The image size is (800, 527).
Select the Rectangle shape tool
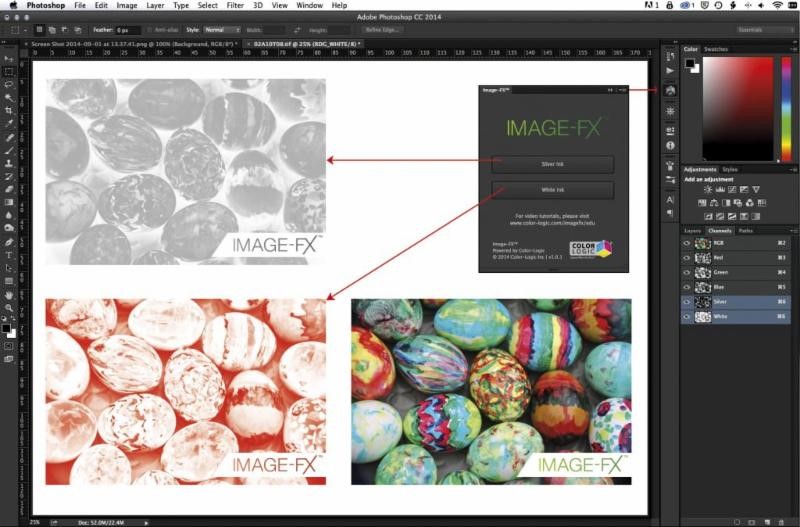(9, 281)
